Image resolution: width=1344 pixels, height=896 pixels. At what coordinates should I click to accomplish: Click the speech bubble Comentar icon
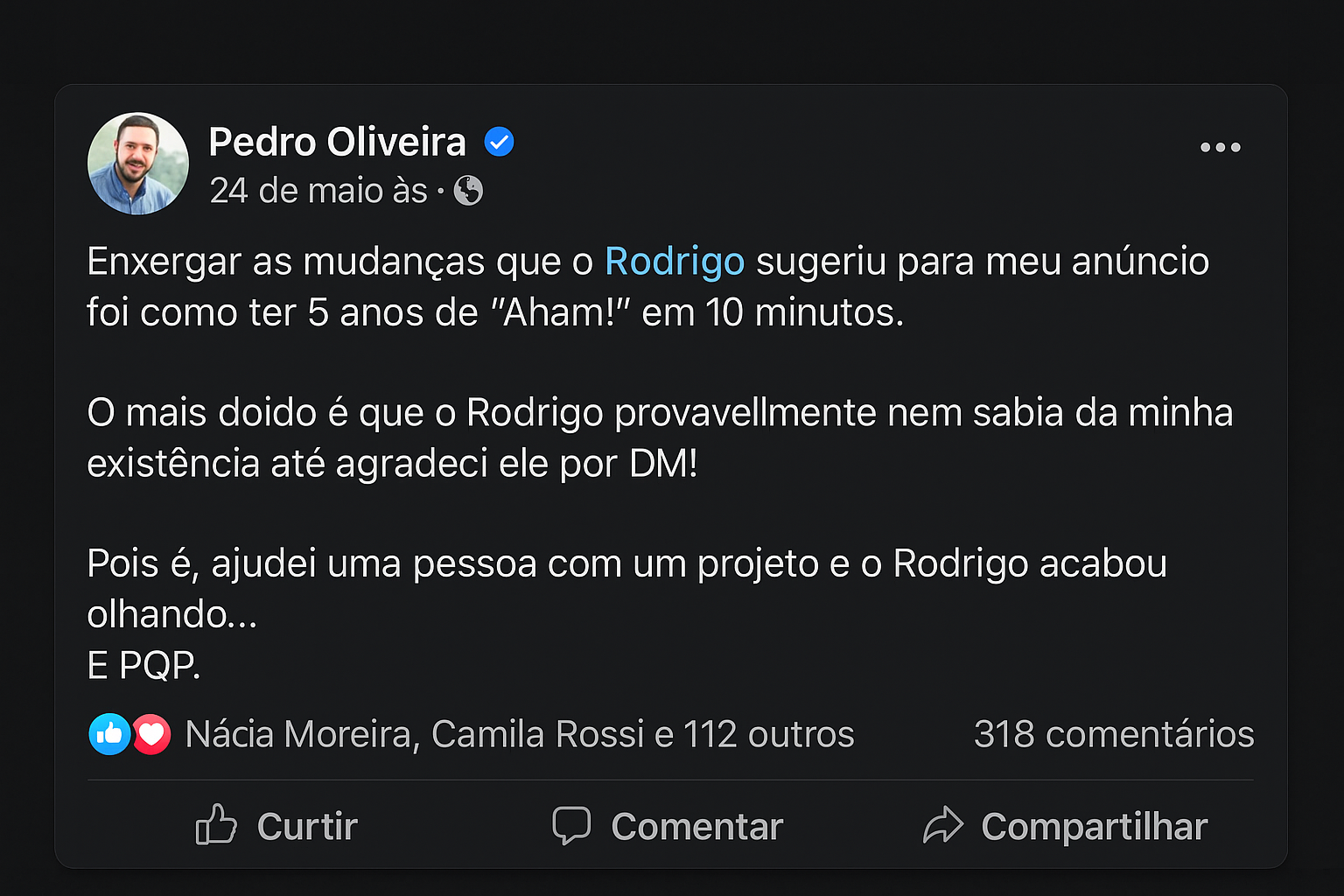571,825
